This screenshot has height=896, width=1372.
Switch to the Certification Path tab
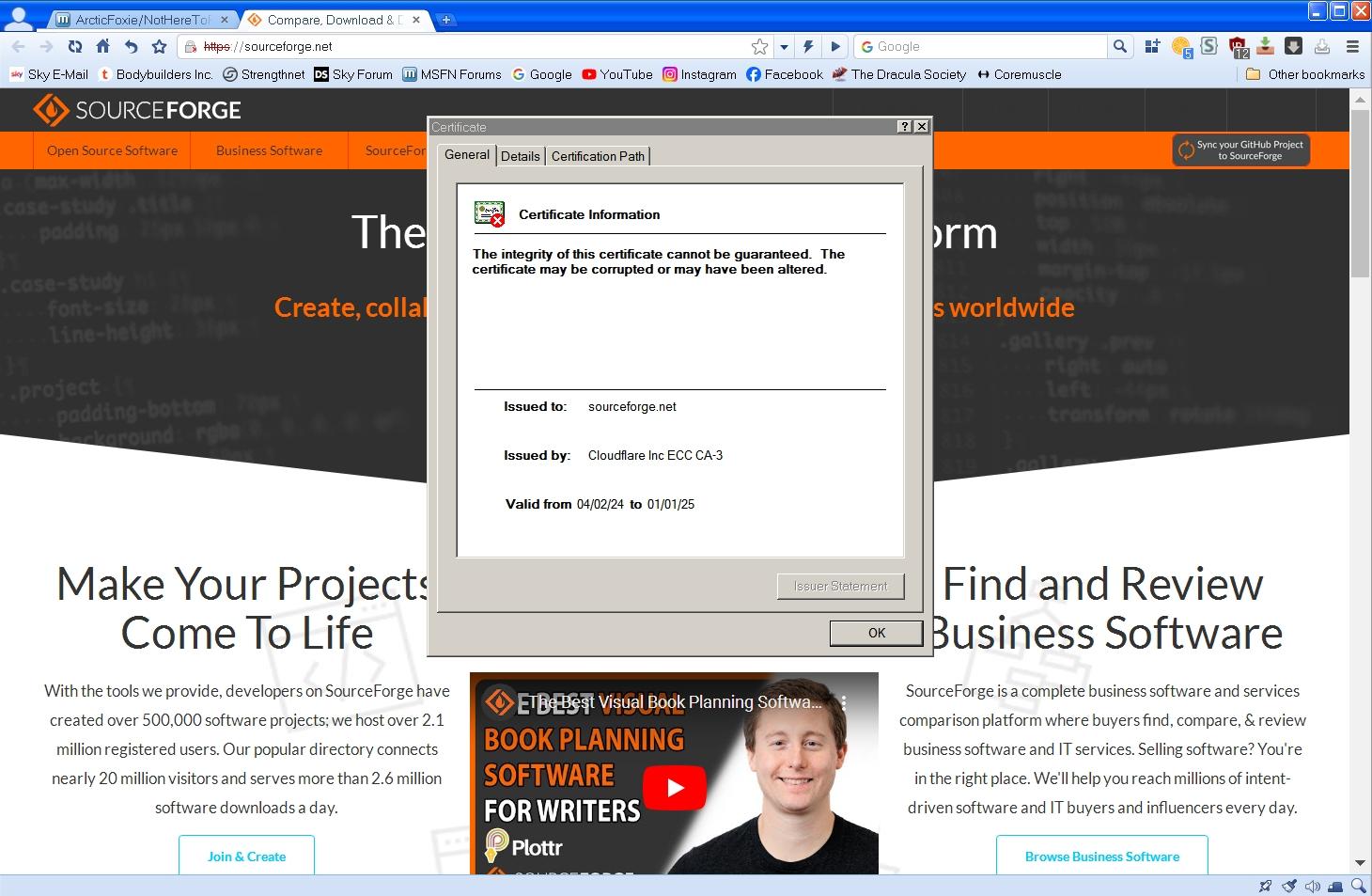point(598,156)
